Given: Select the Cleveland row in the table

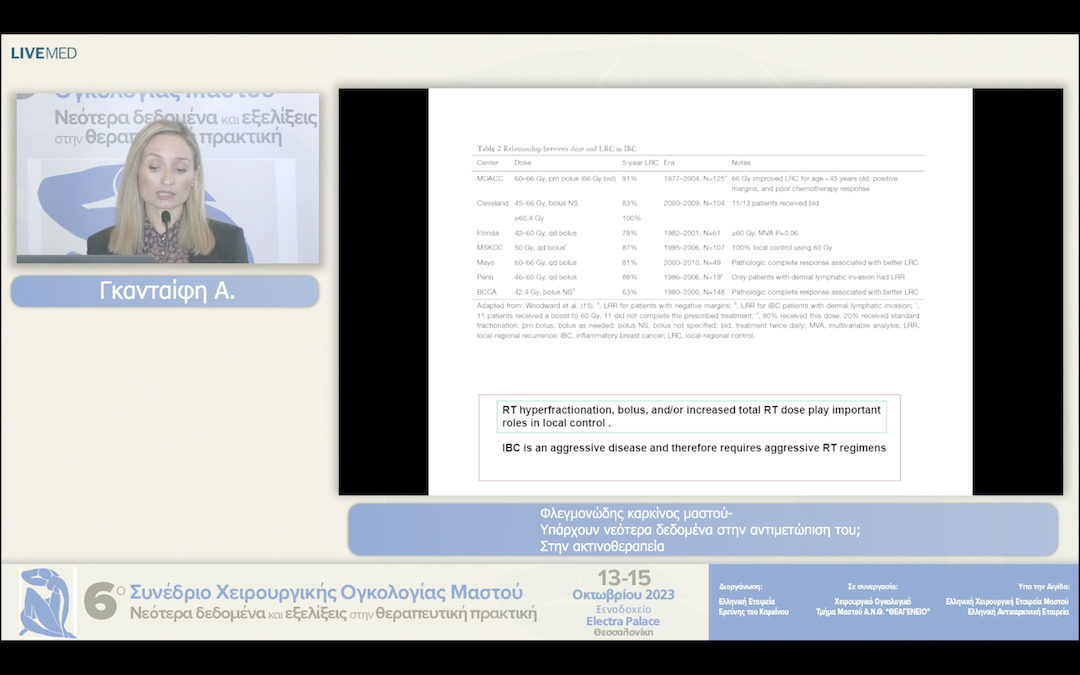Looking at the screenshot, I should point(698,203).
